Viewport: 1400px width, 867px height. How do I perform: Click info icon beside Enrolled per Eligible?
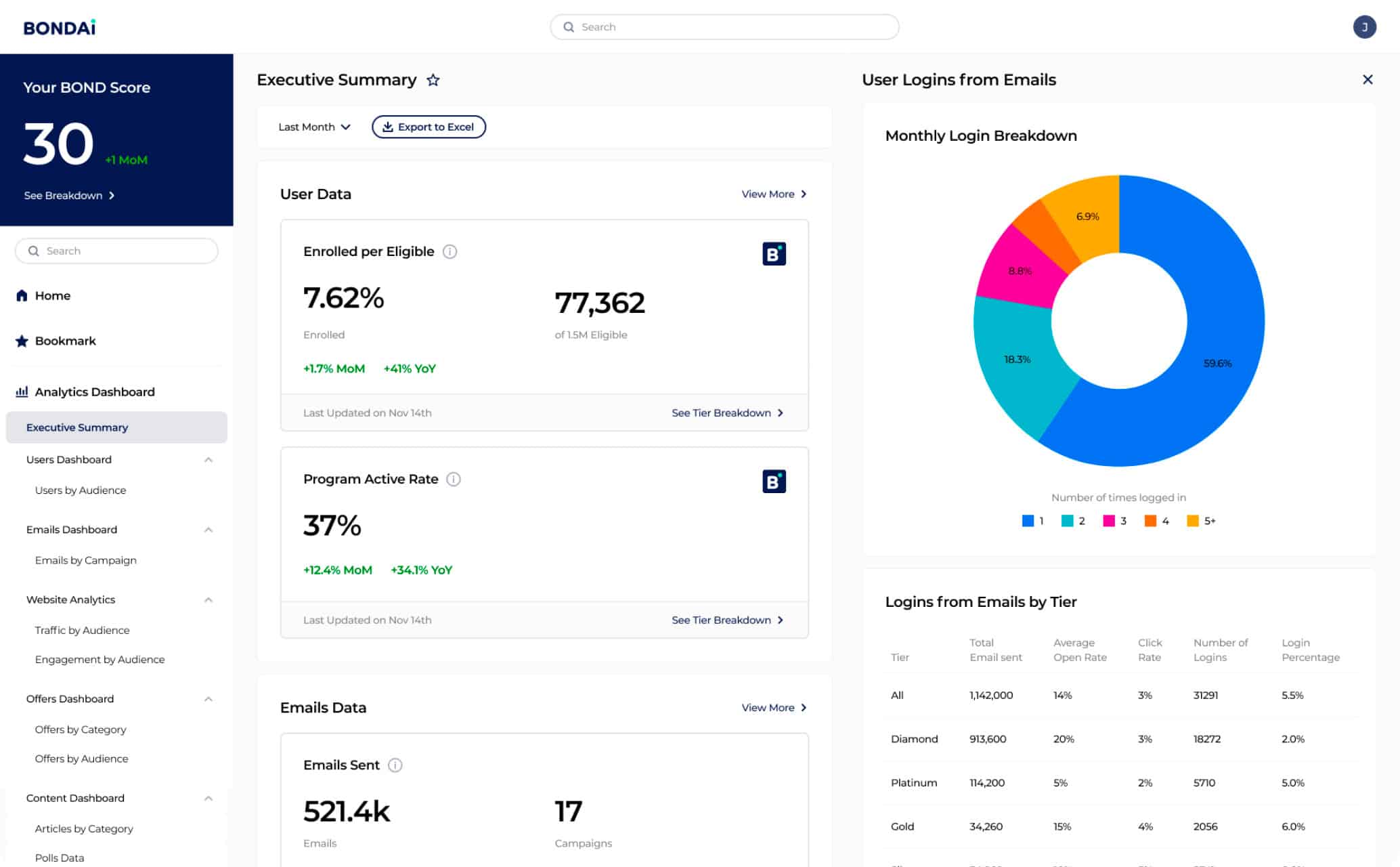(x=450, y=252)
